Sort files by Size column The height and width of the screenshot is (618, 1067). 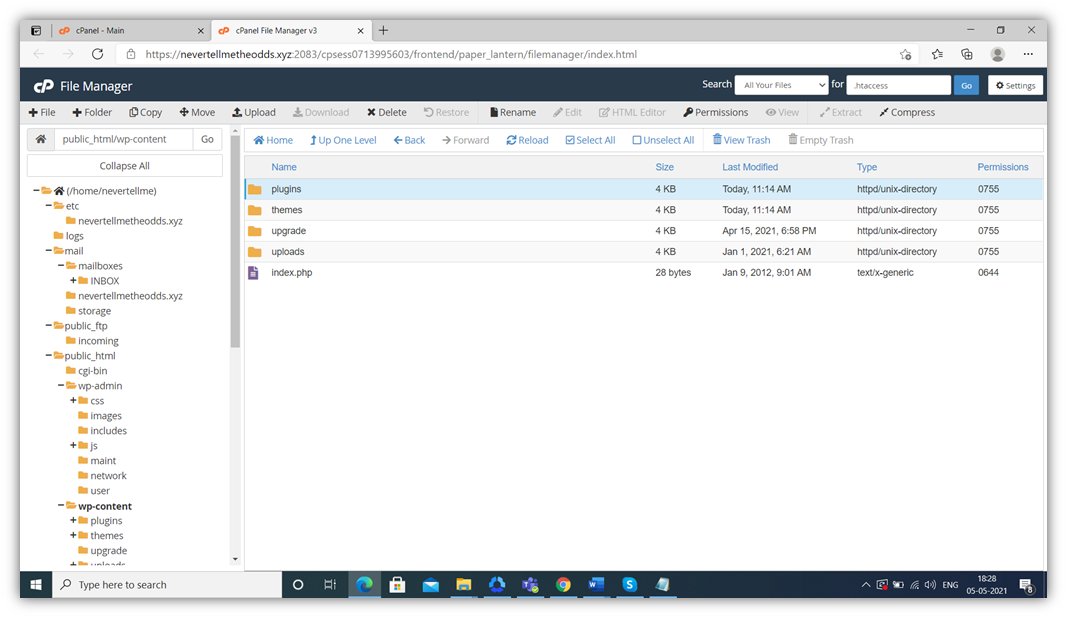click(664, 167)
